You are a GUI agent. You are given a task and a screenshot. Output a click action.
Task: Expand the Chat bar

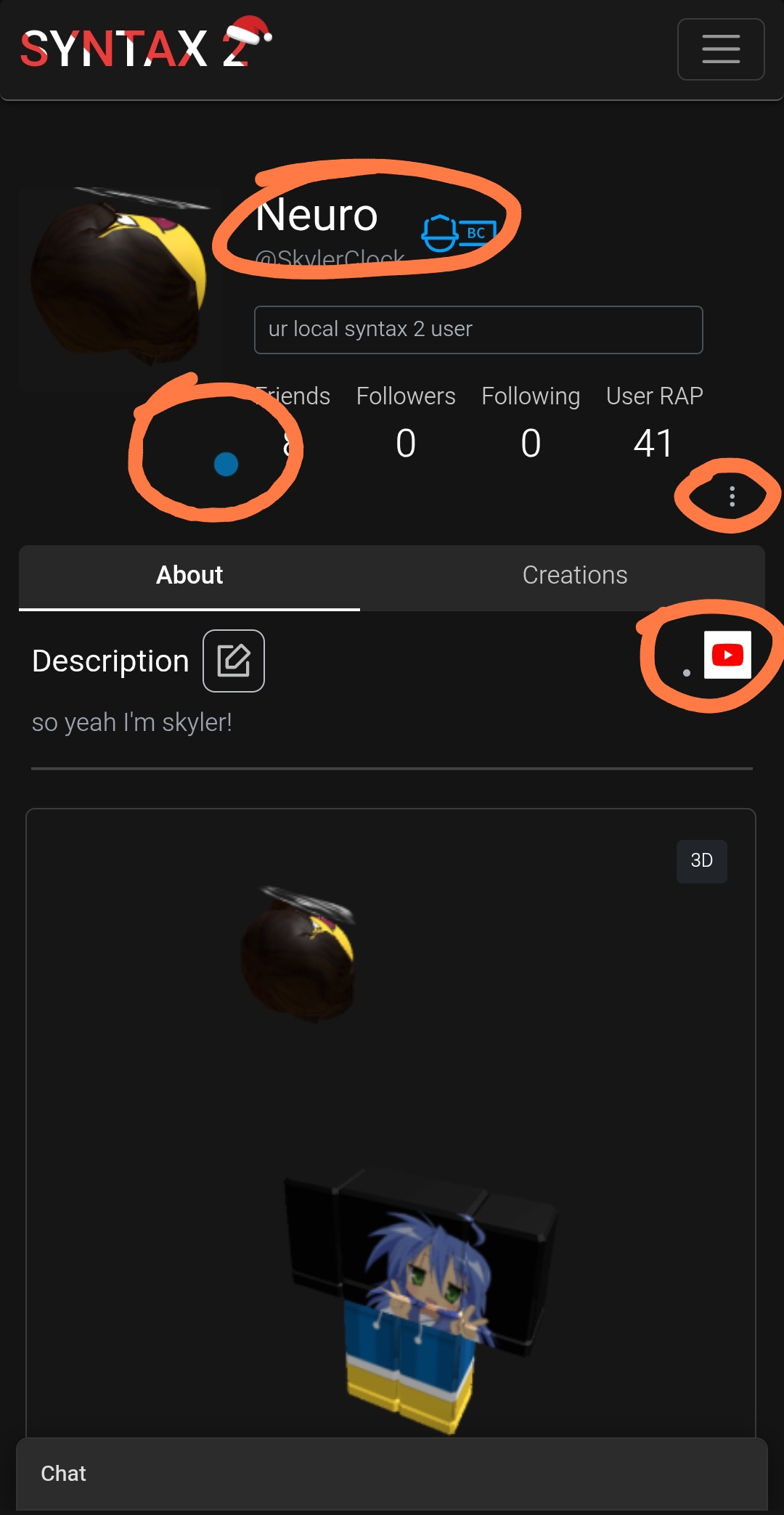392,1474
